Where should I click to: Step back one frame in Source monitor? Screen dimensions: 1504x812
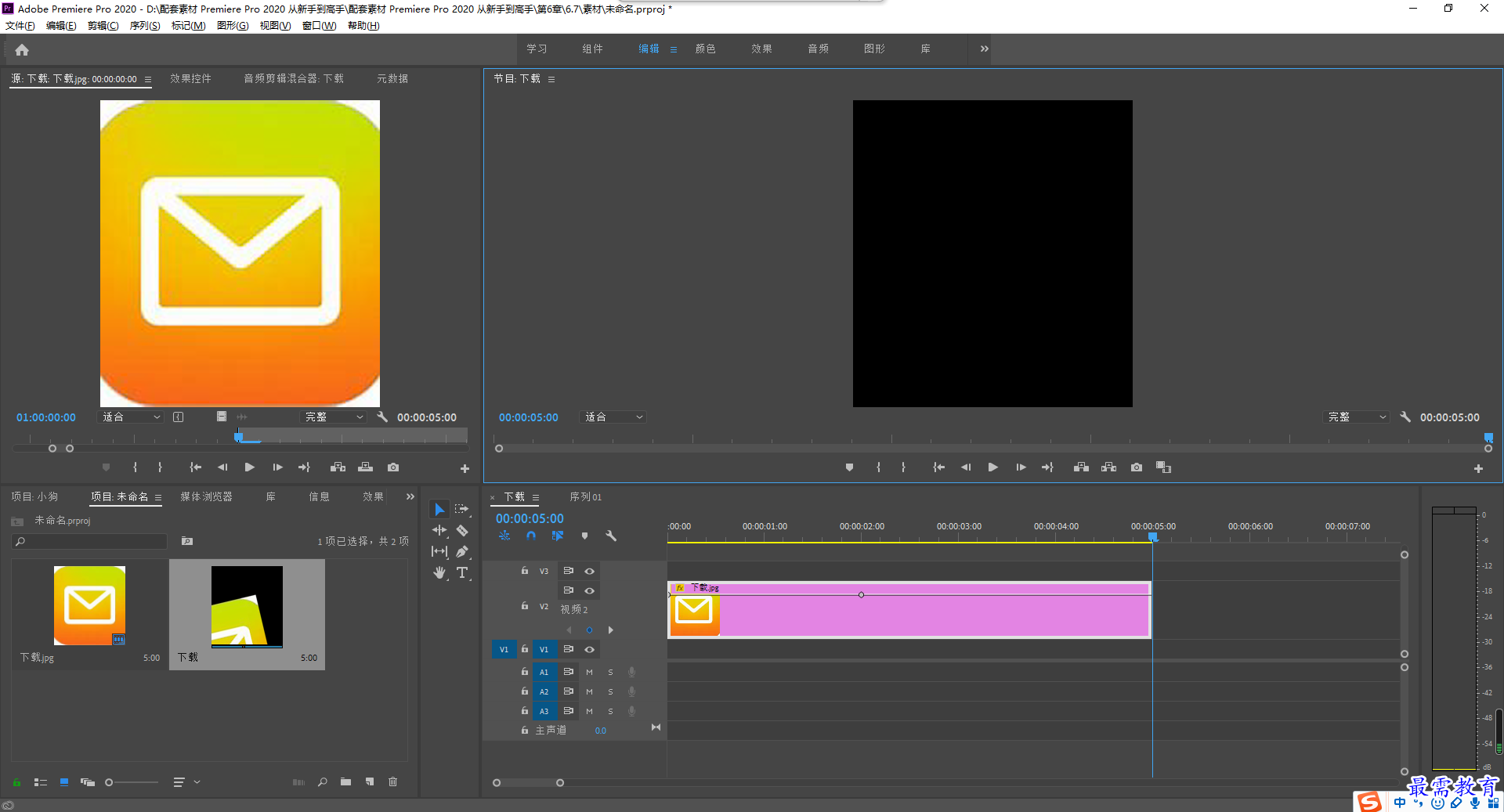click(222, 467)
